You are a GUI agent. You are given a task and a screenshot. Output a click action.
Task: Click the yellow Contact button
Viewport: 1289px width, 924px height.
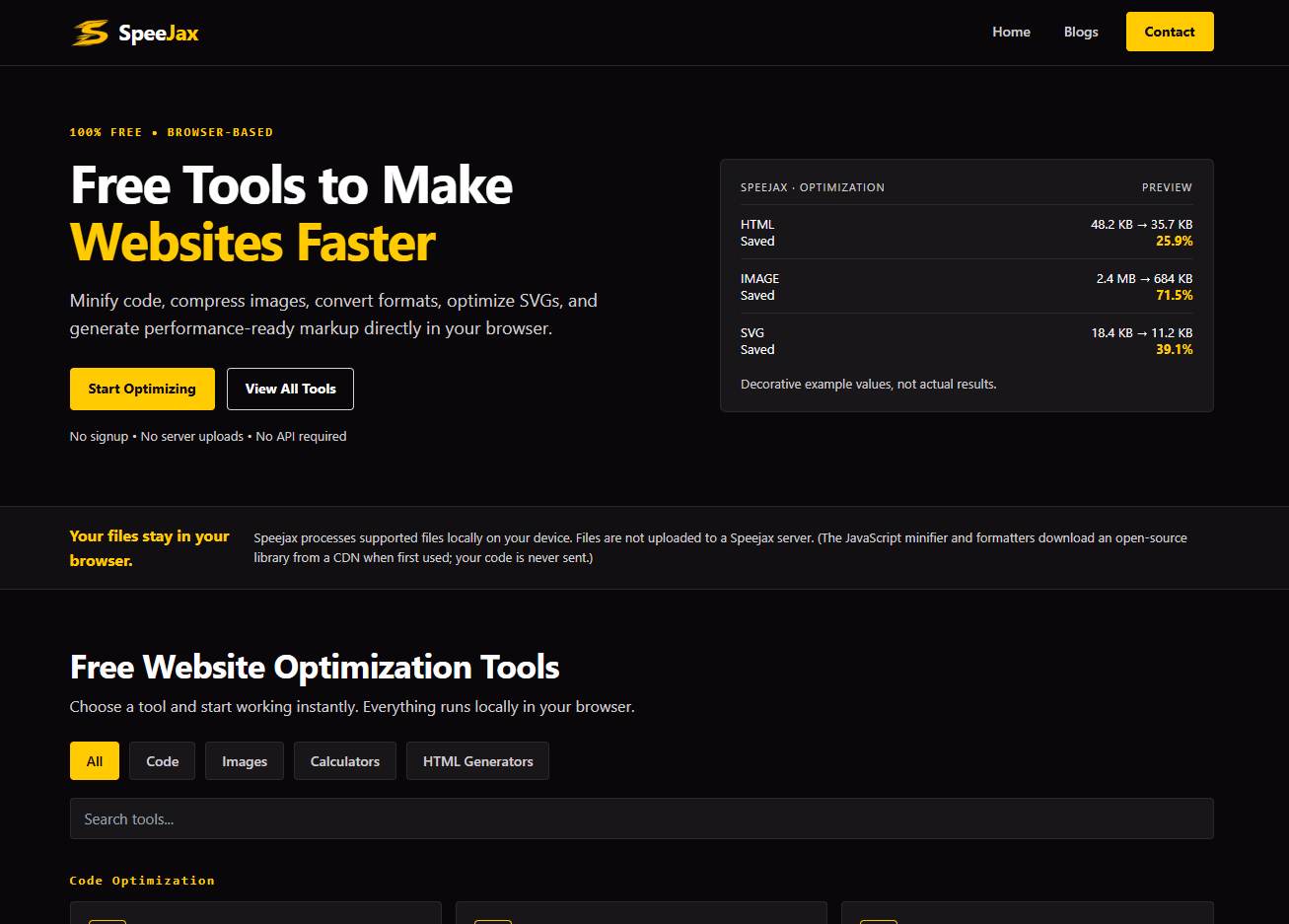[1170, 32]
